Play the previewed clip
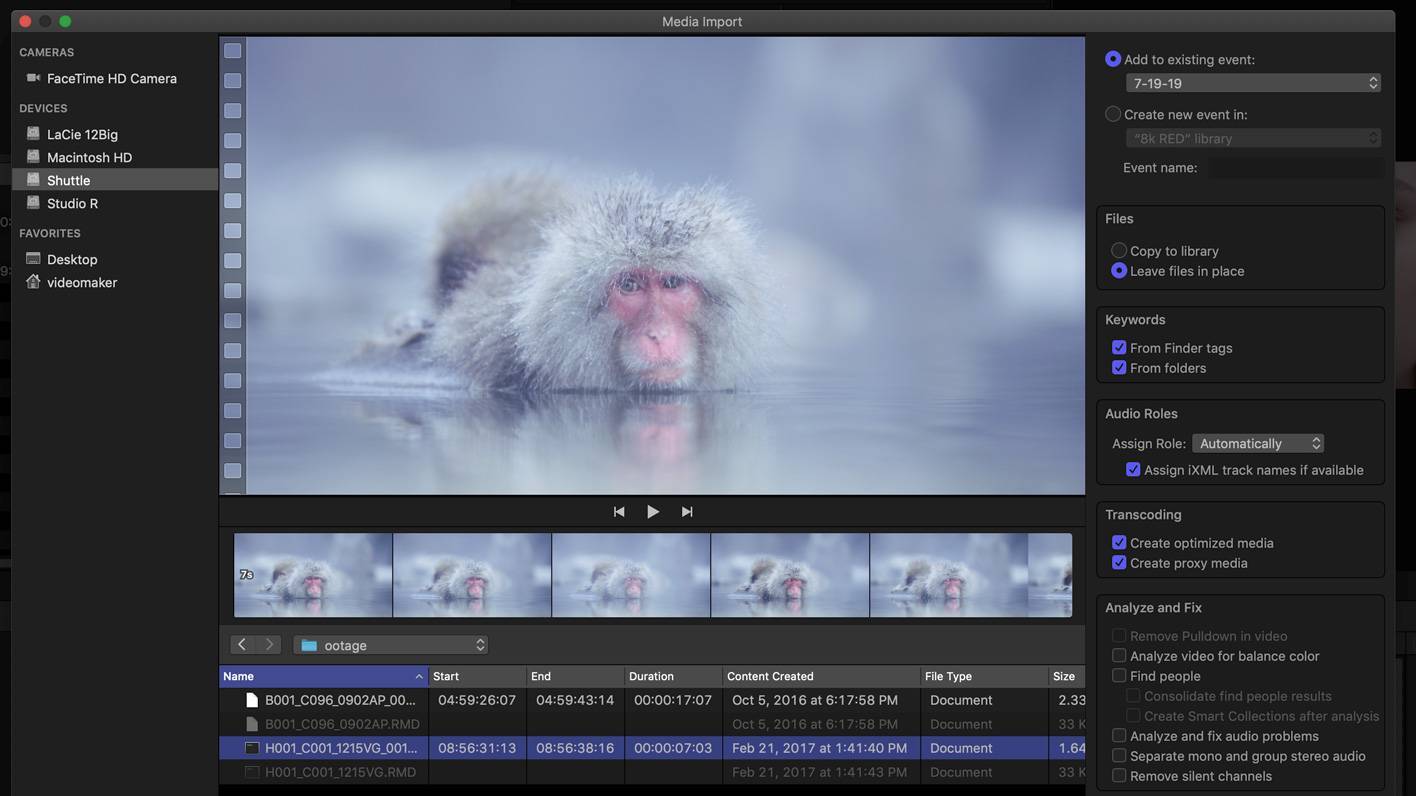 click(652, 512)
